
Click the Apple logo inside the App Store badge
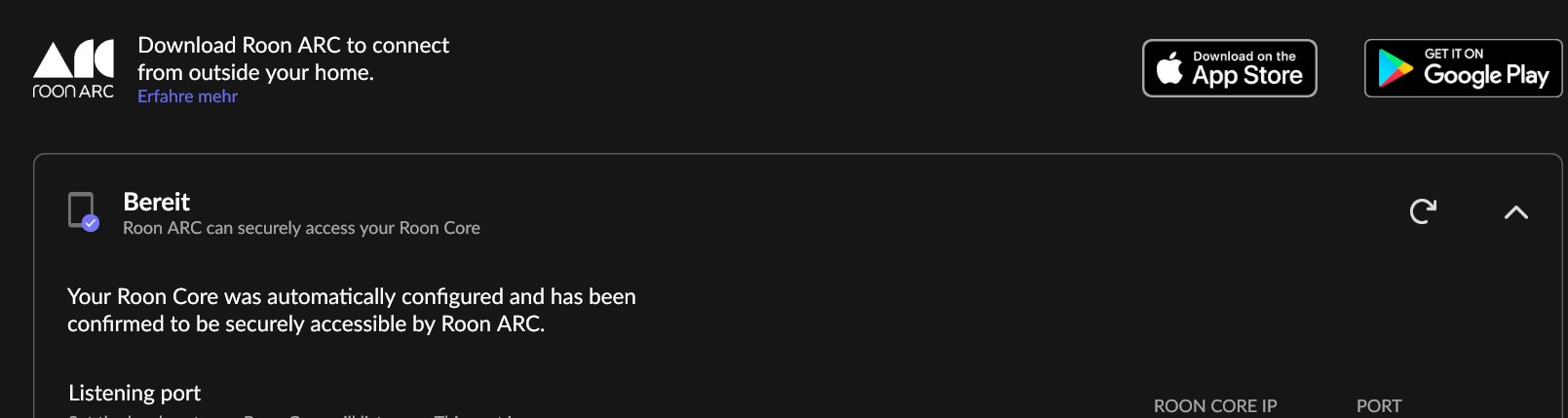[1169, 68]
